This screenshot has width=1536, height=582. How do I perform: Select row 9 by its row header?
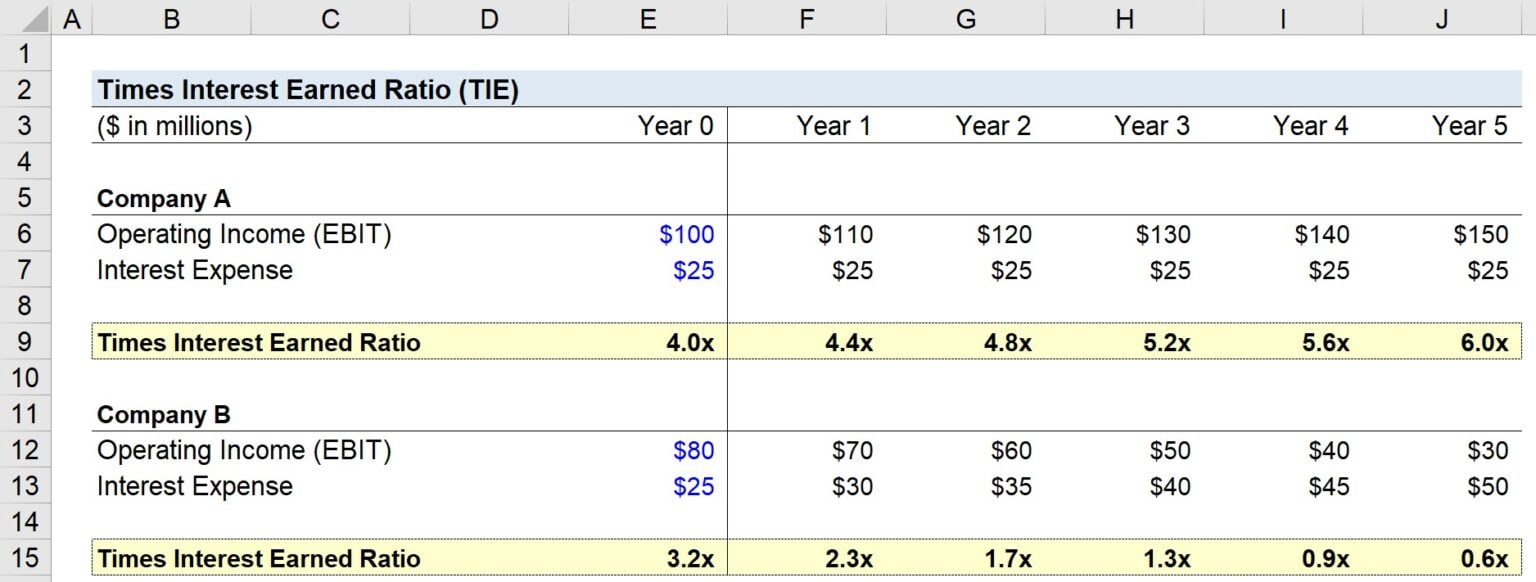tap(27, 342)
